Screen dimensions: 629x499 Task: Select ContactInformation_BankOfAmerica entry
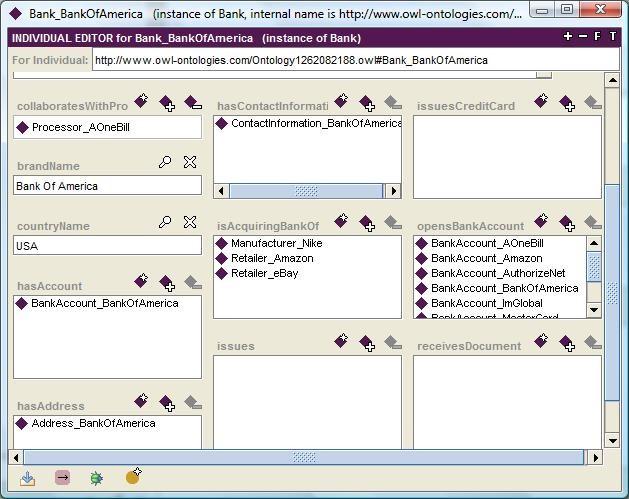tap(308, 124)
